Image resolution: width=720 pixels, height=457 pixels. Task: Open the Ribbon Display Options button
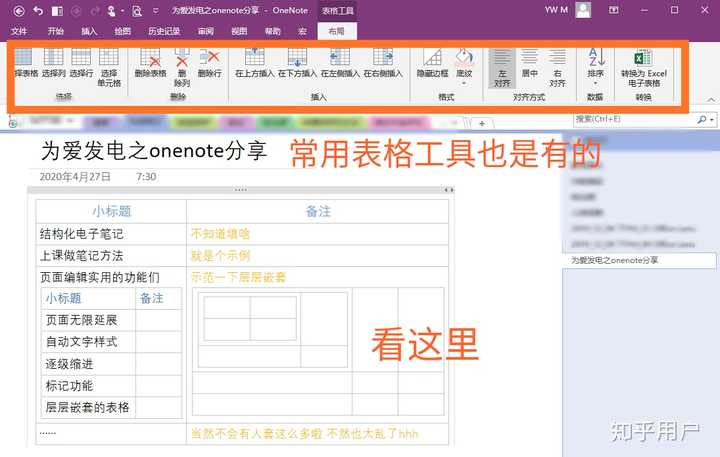point(613,10)
